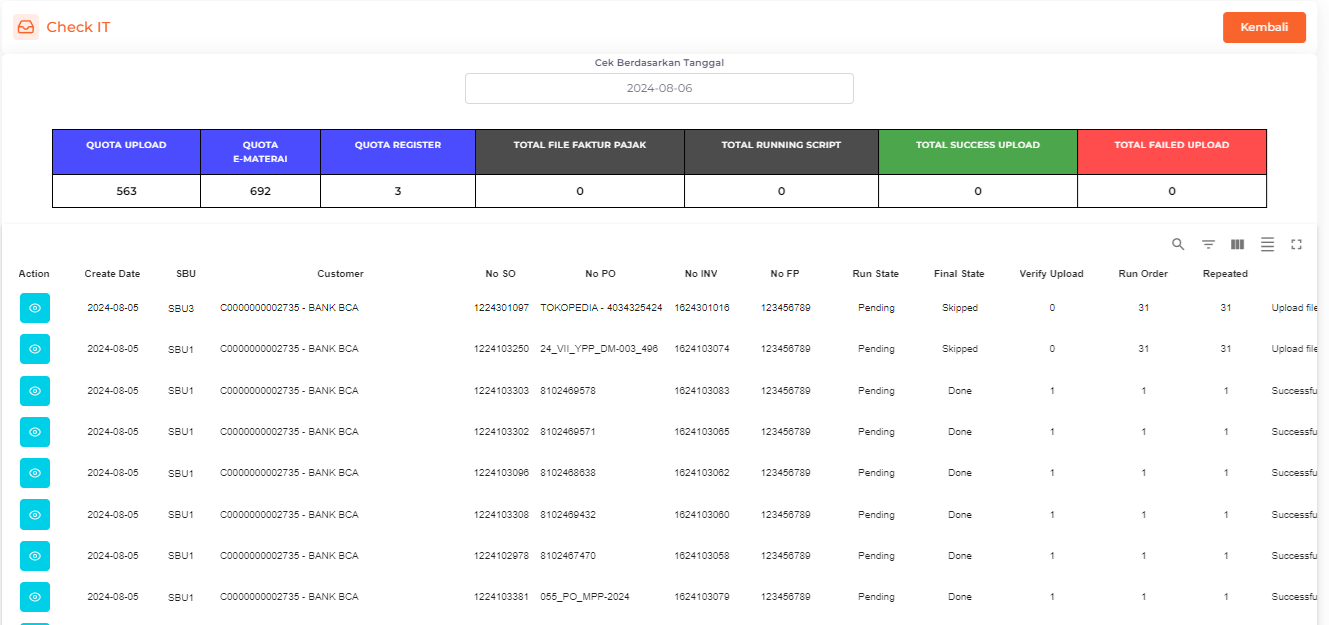This screenshot has width=1329, height=625.
Task: Click the table search magnifier icon
Action: coord(1178,244)
